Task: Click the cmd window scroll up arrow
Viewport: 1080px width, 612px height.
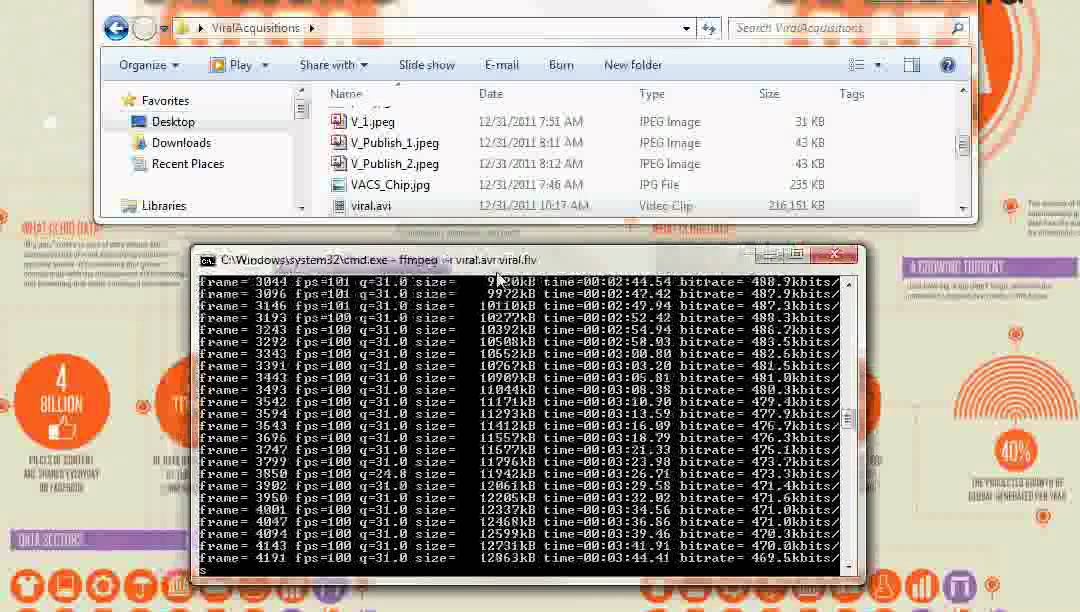Action: pyautogui.click(x=848, y=284)
